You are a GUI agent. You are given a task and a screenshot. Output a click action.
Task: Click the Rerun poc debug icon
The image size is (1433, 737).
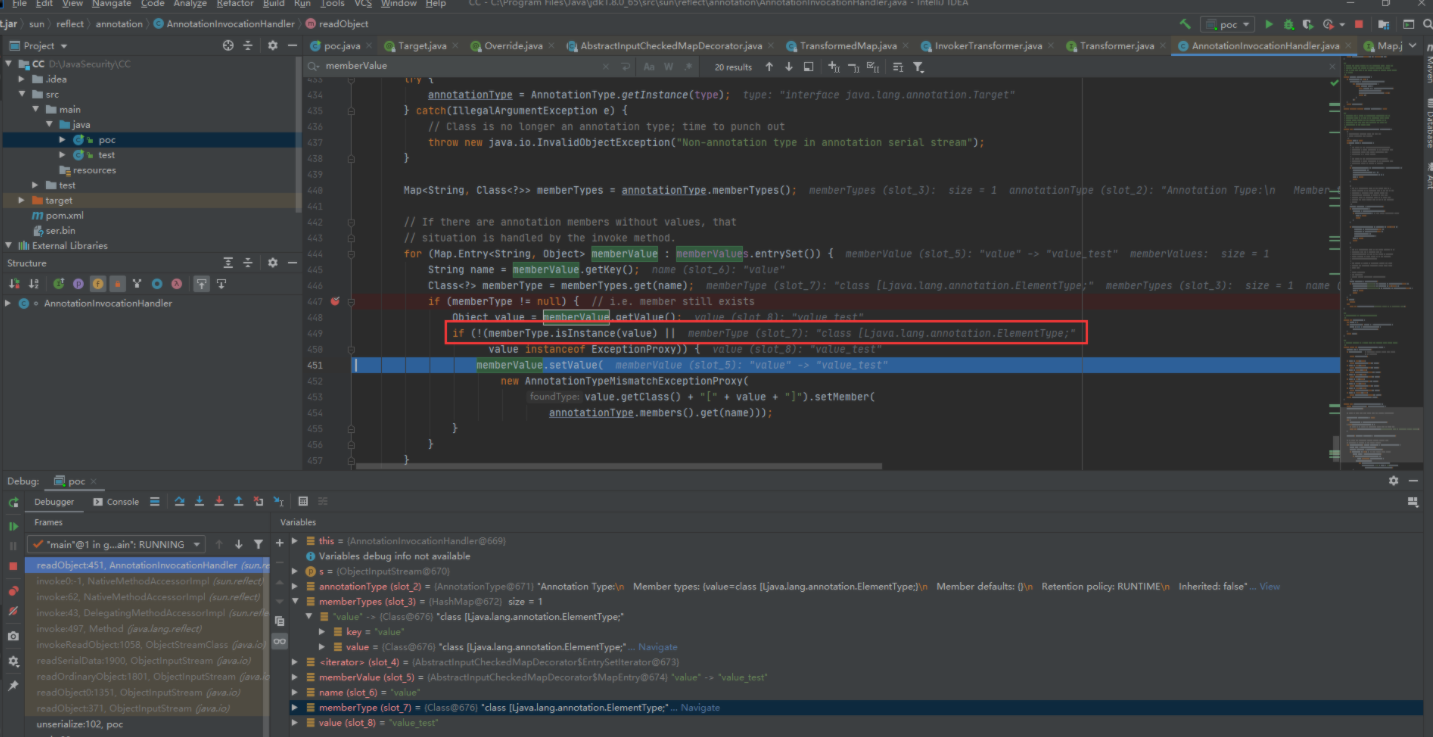pos(13,503)
